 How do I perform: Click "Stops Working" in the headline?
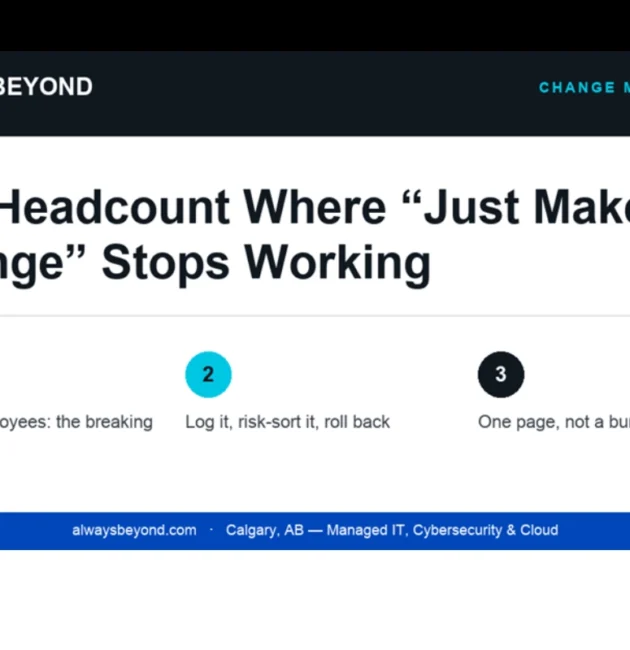pyautogui.click(x=266, y=262)
